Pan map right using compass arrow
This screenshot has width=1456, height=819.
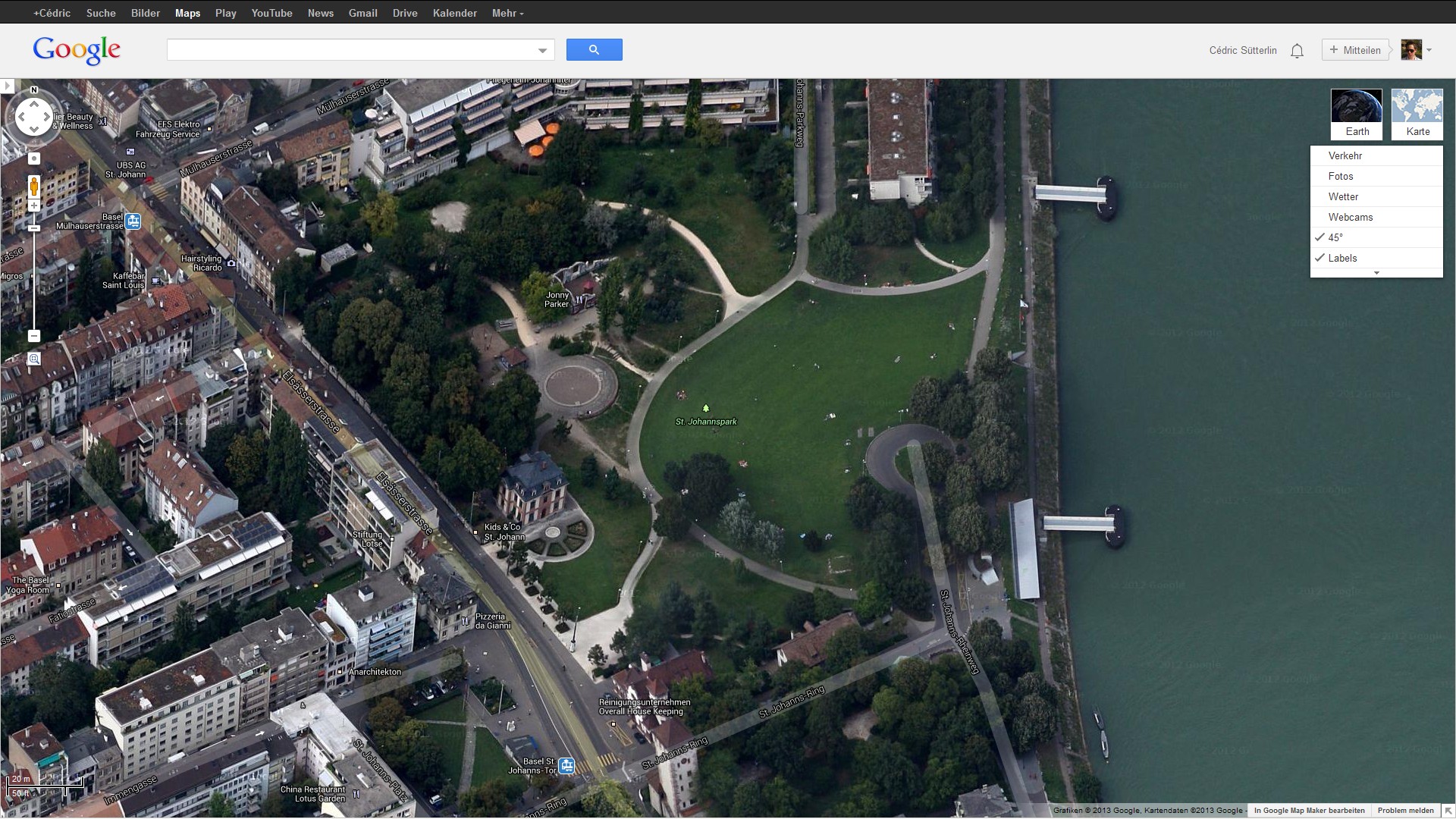point(47,117)
